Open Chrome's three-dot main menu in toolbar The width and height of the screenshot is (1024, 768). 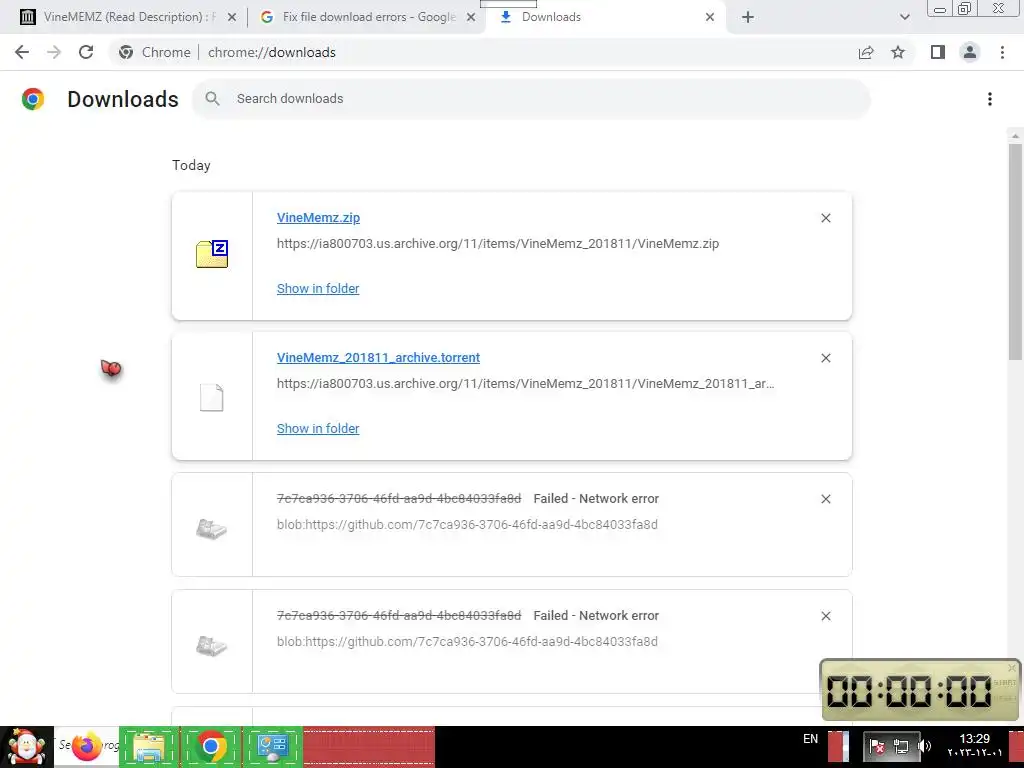click(1002, 52)
